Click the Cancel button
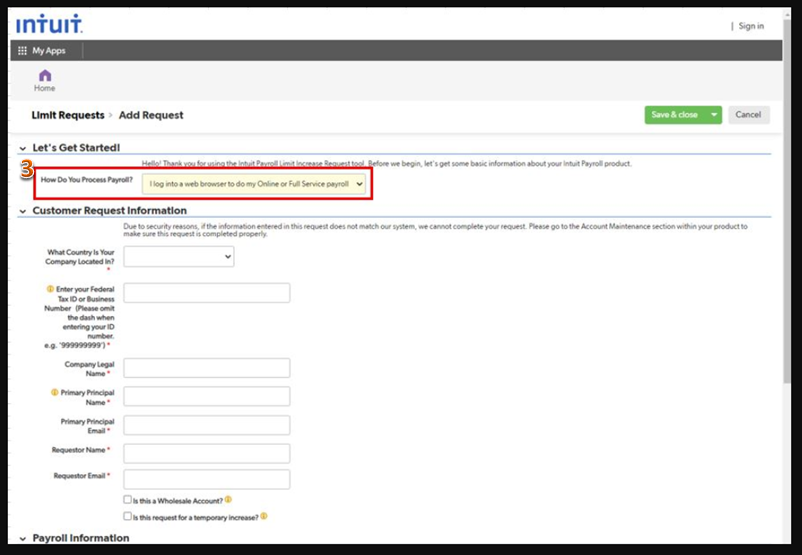This screenshot has width=802, height=555. tap(748, 115)
